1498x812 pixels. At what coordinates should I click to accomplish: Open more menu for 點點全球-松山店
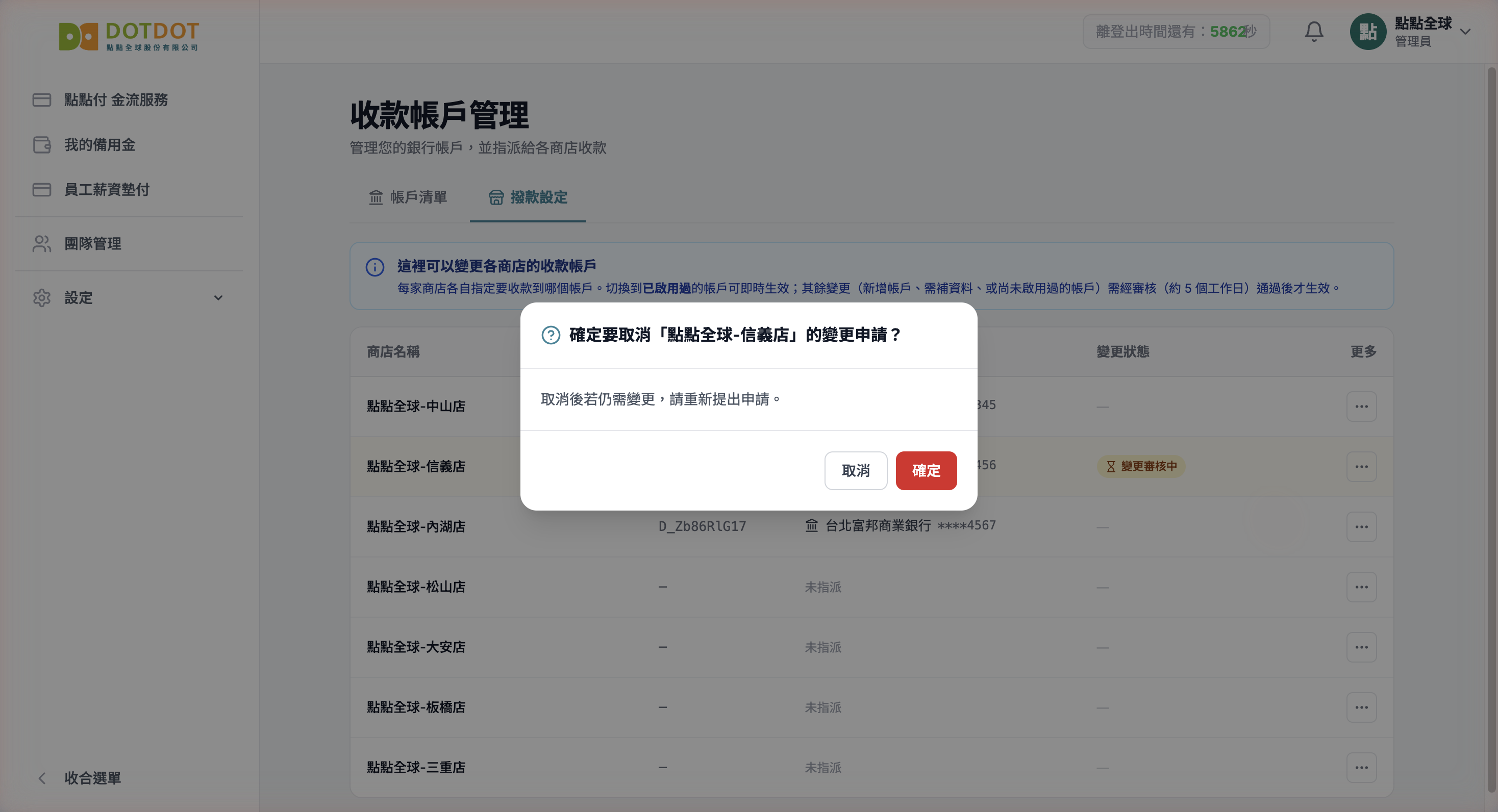(x=1361, y=587)
